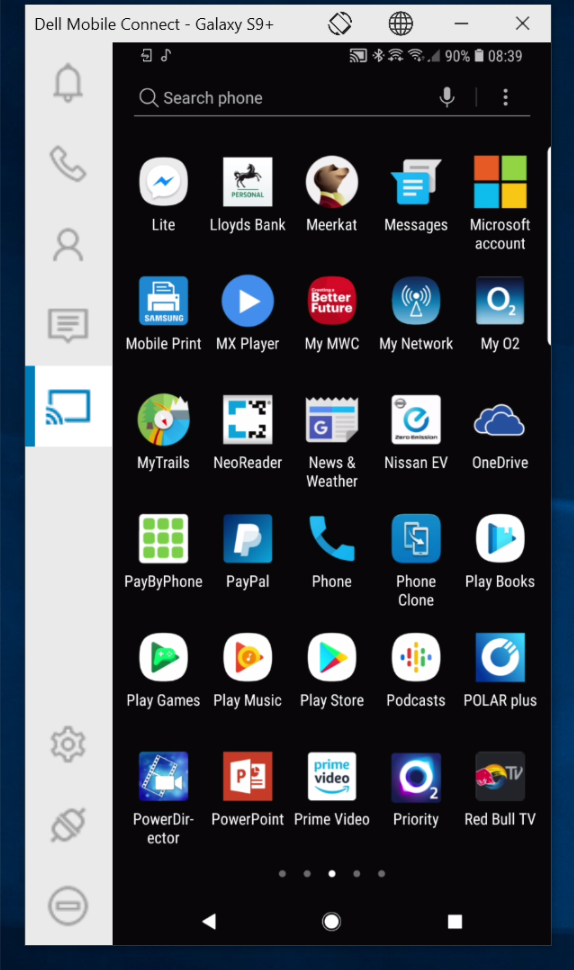The image size is (574, 970).
Task: Open Dell Mobile Connect settings gear
Action: click(68, 744)
